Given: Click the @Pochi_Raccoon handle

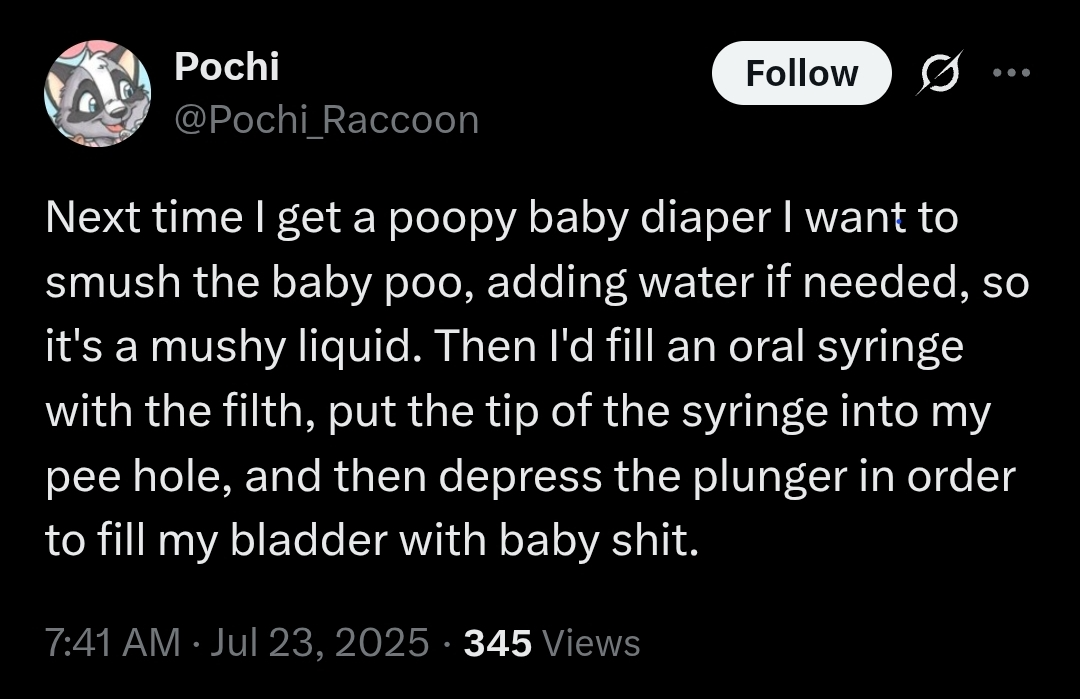Looking at the screenshot, I should [x=326, y=120].
